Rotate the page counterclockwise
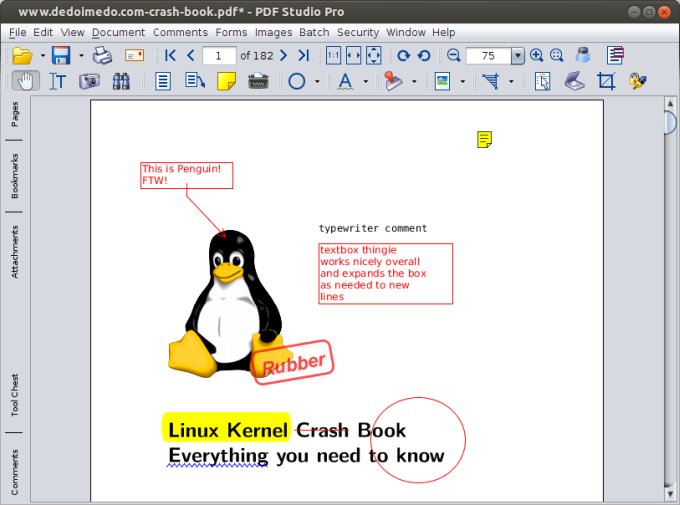 [424, 56]
